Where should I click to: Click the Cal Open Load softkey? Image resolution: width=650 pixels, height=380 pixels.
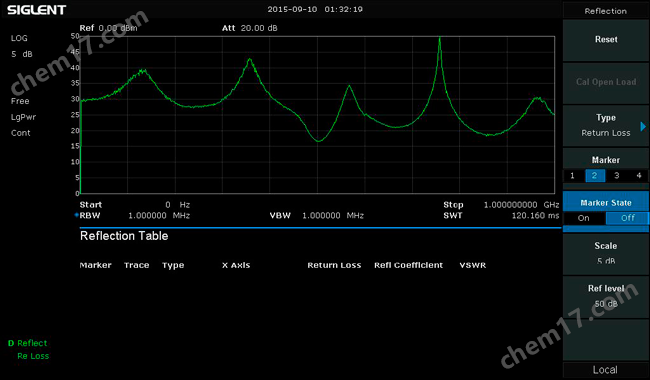coord(606,82)
